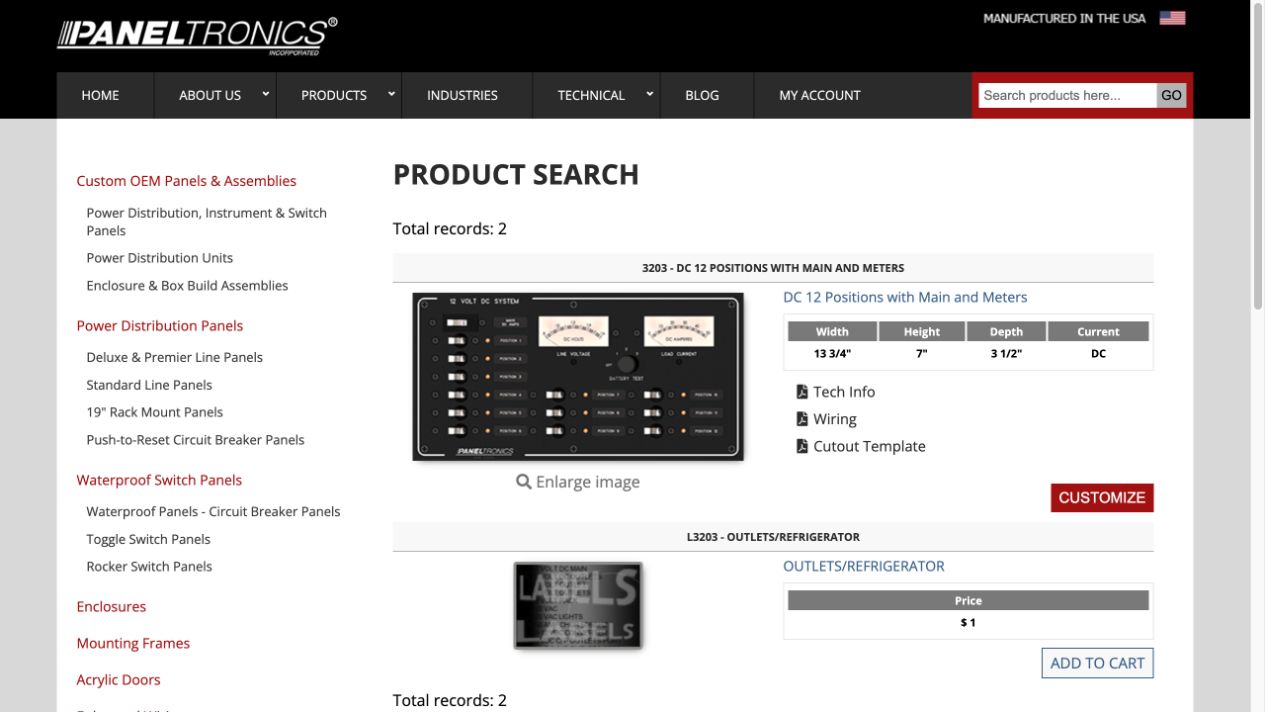Open Power Distribution Units link
The image size is (1265, 712).
160,258
